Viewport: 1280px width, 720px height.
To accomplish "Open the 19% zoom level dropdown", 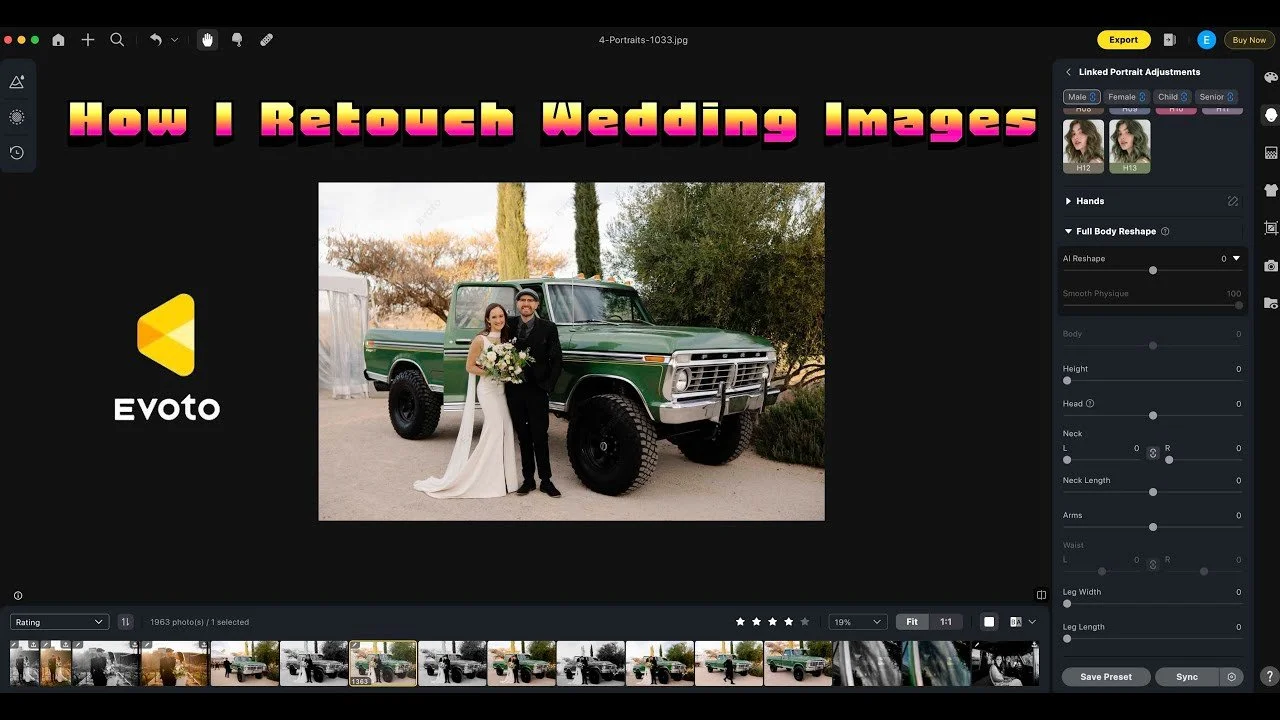I will coord(857,622).
